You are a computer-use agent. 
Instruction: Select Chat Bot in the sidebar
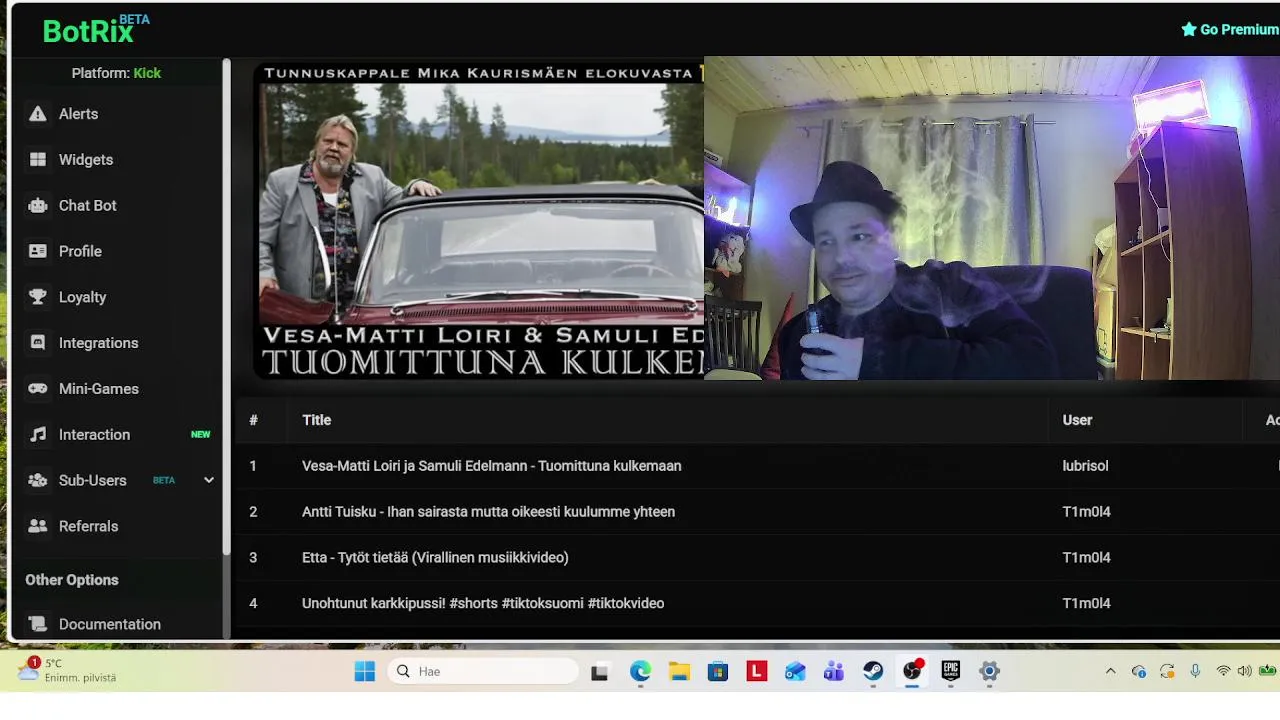pyautogui.click(x=88, y=206)
